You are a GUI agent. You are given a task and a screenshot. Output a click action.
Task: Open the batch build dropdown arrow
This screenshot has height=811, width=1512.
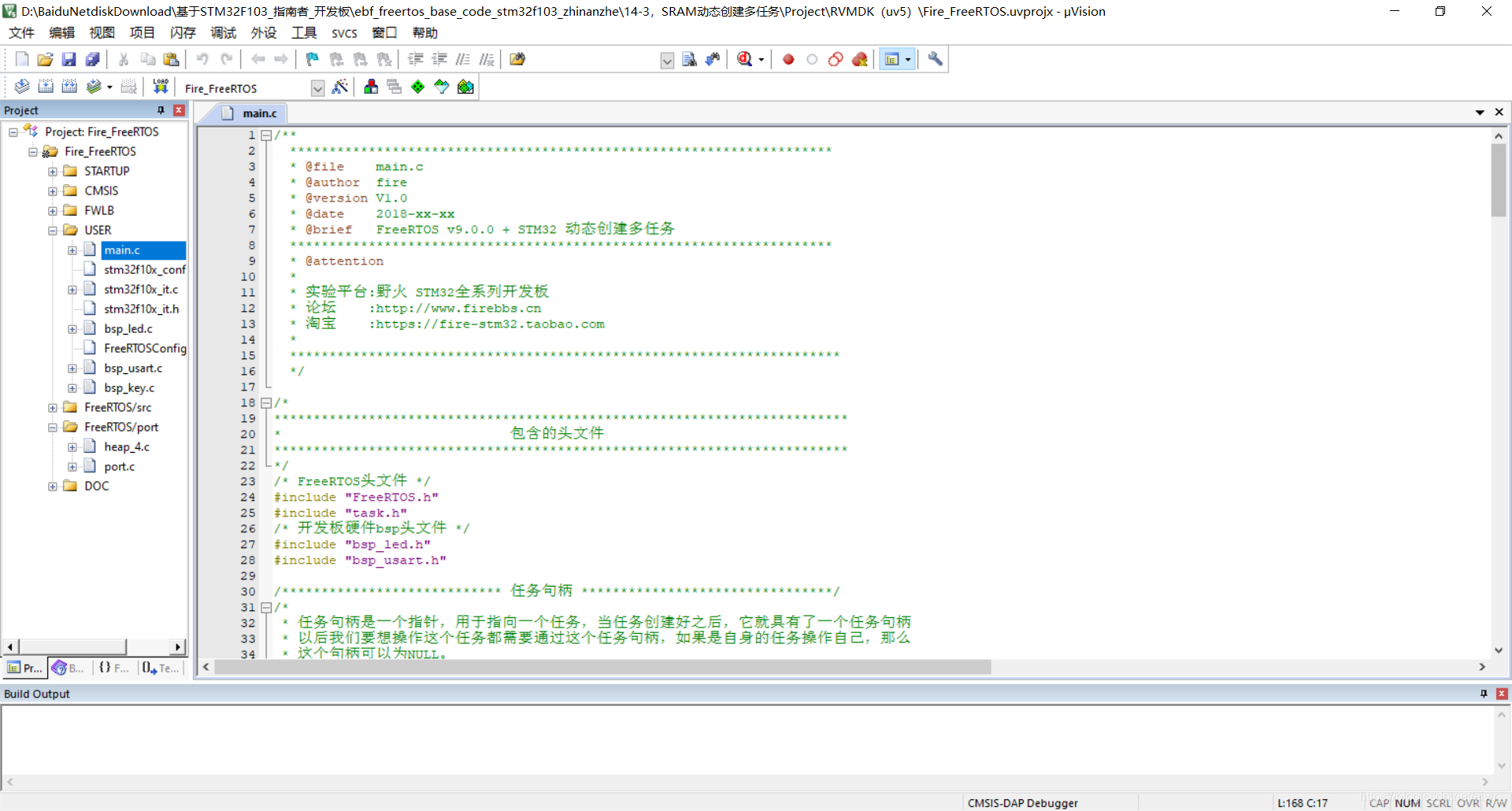click(109, 87)
